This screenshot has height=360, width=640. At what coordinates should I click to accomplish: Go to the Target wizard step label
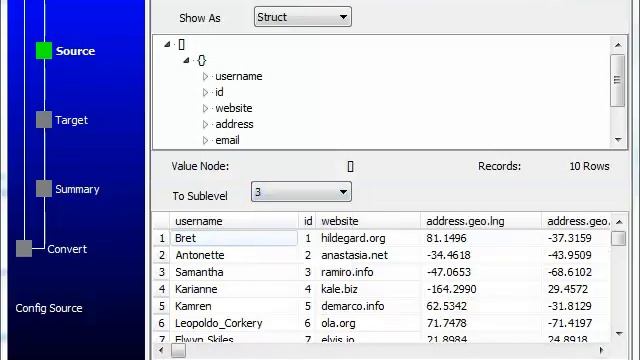pos(71,120)
